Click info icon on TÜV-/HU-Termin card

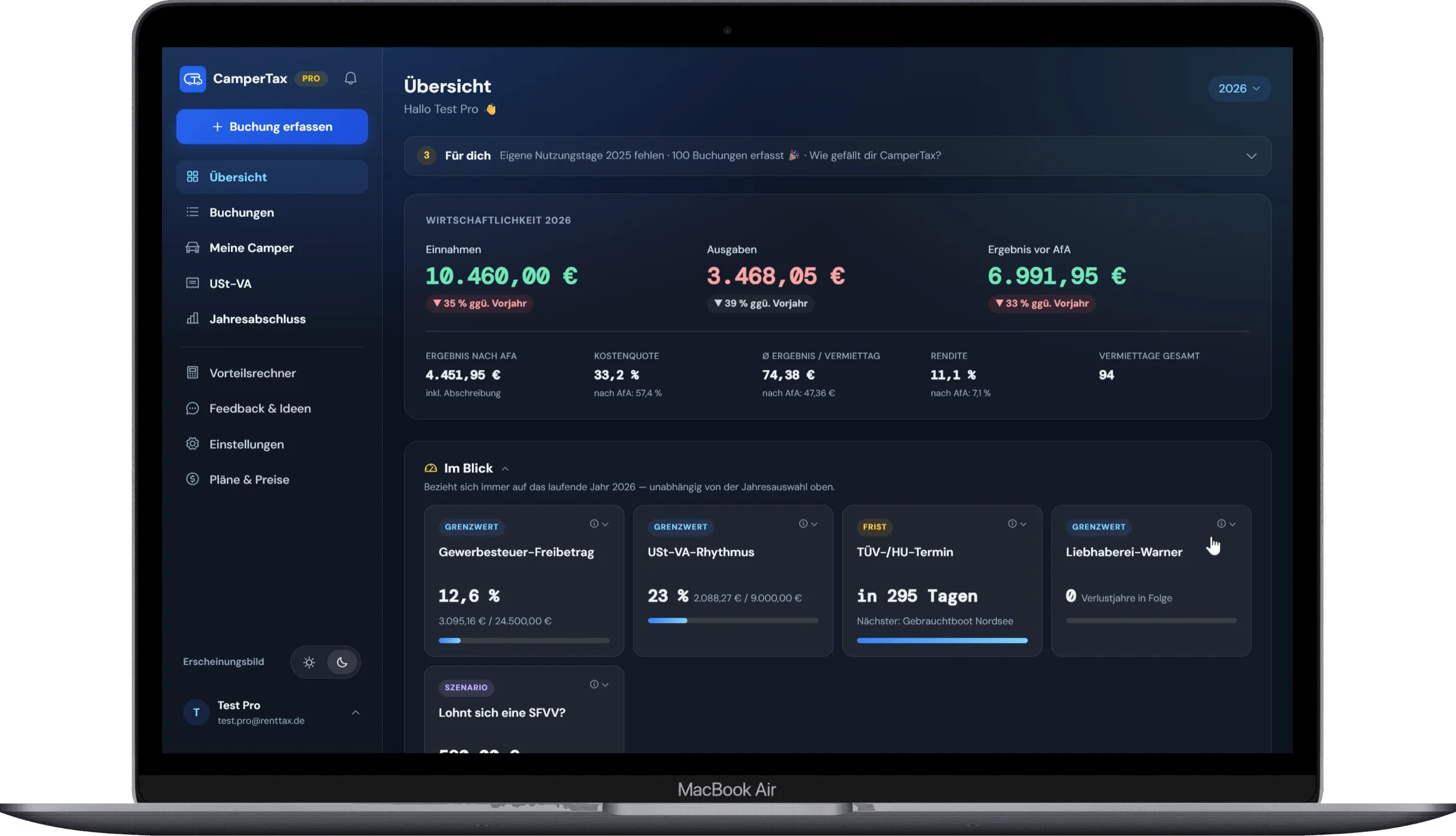coord(1012,523)
